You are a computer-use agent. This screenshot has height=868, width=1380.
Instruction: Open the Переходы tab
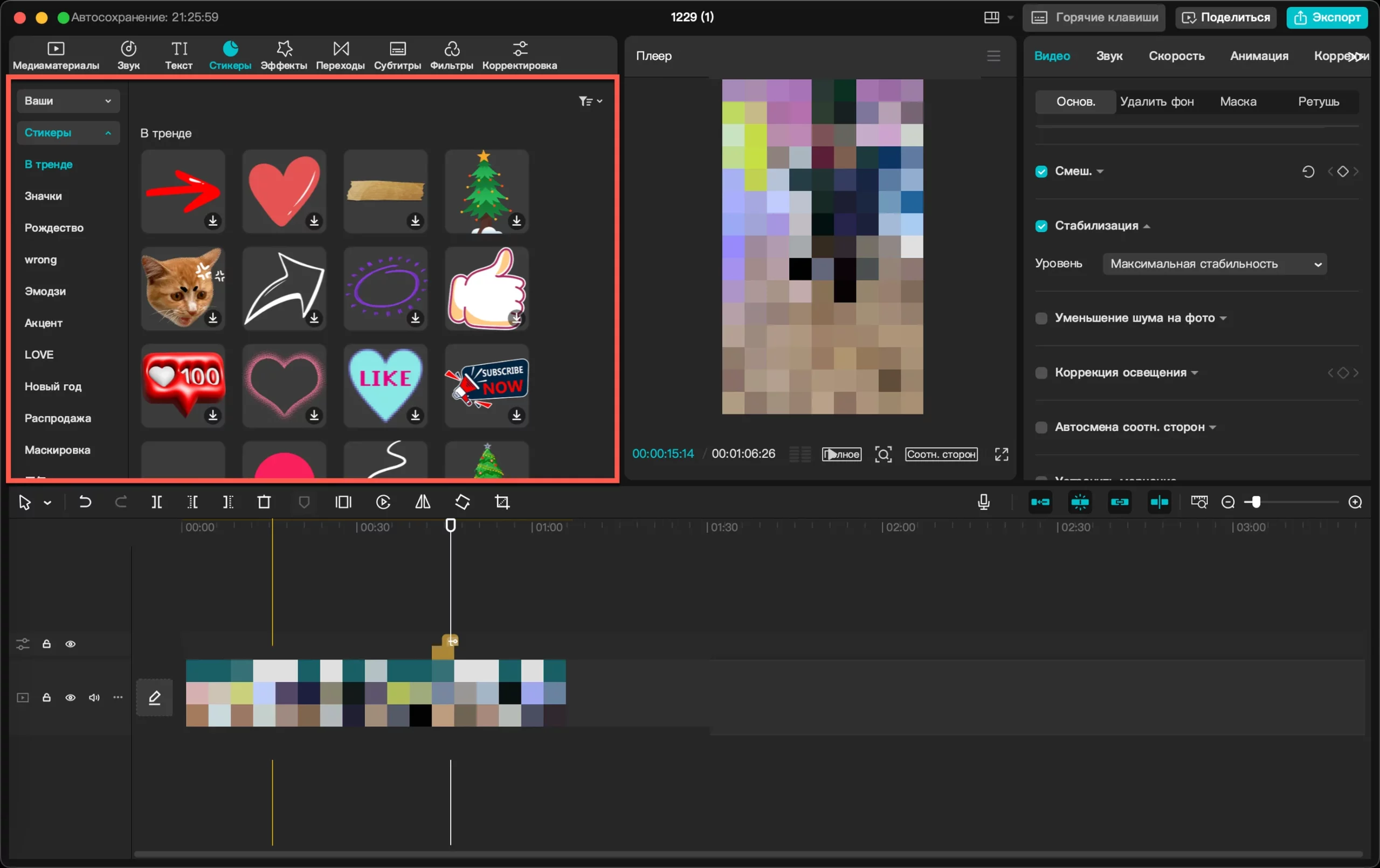tap(340, 55)
